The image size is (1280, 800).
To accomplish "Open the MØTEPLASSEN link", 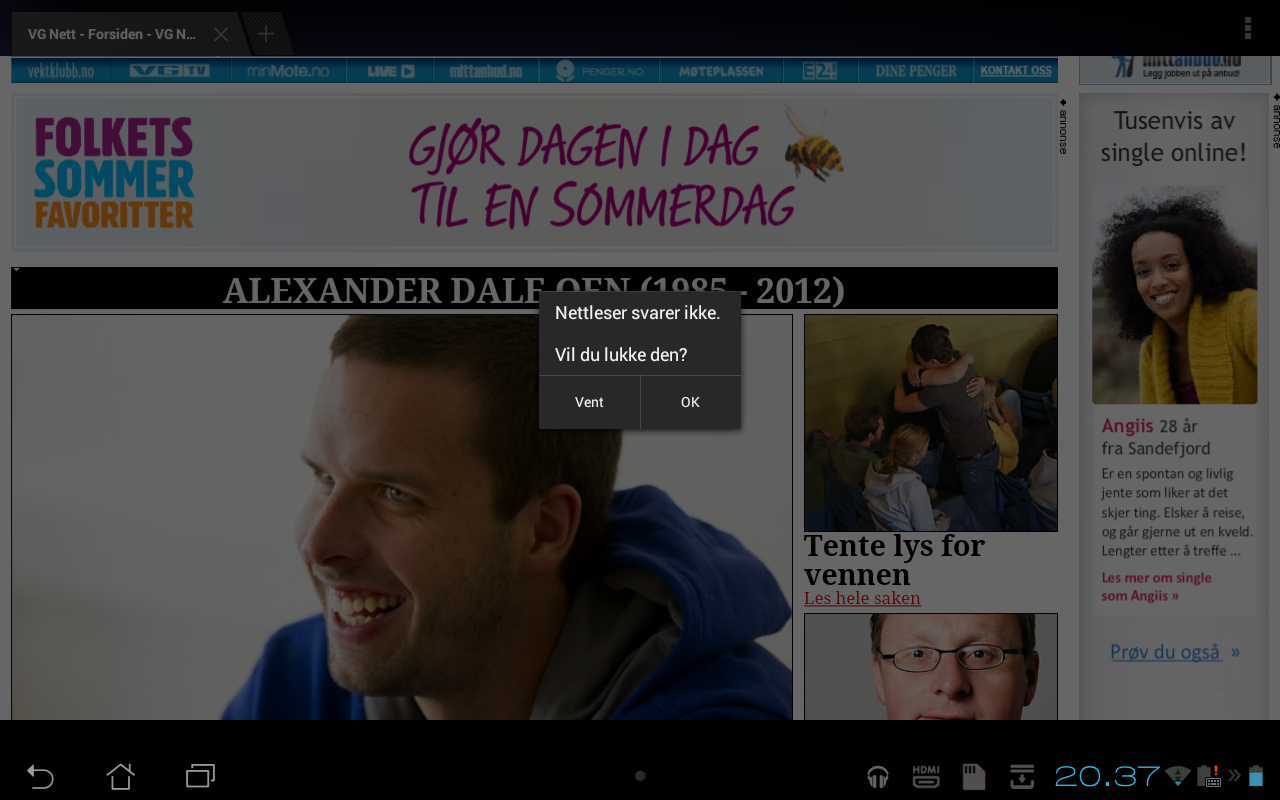I will pyautogui.click(x=721, y=71).
